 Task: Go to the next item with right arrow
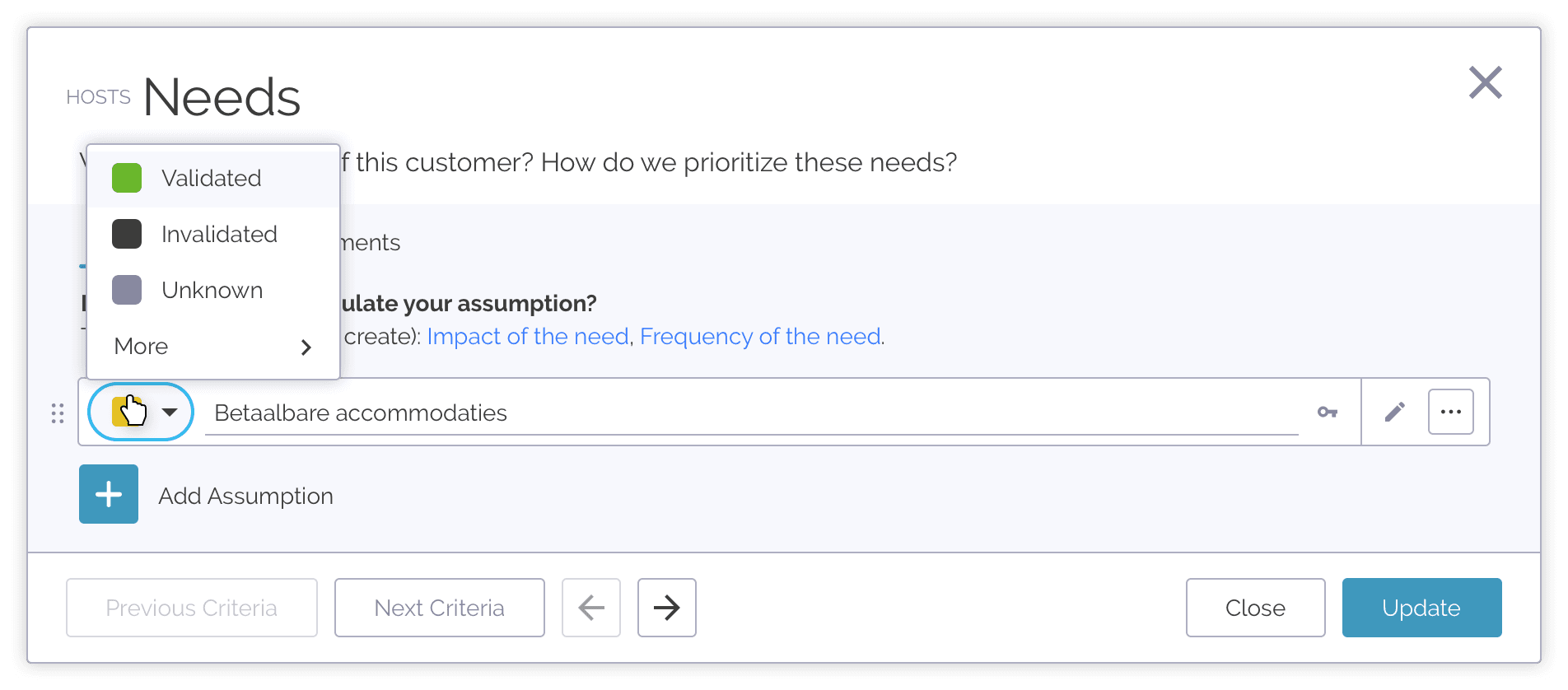[667, 608]
